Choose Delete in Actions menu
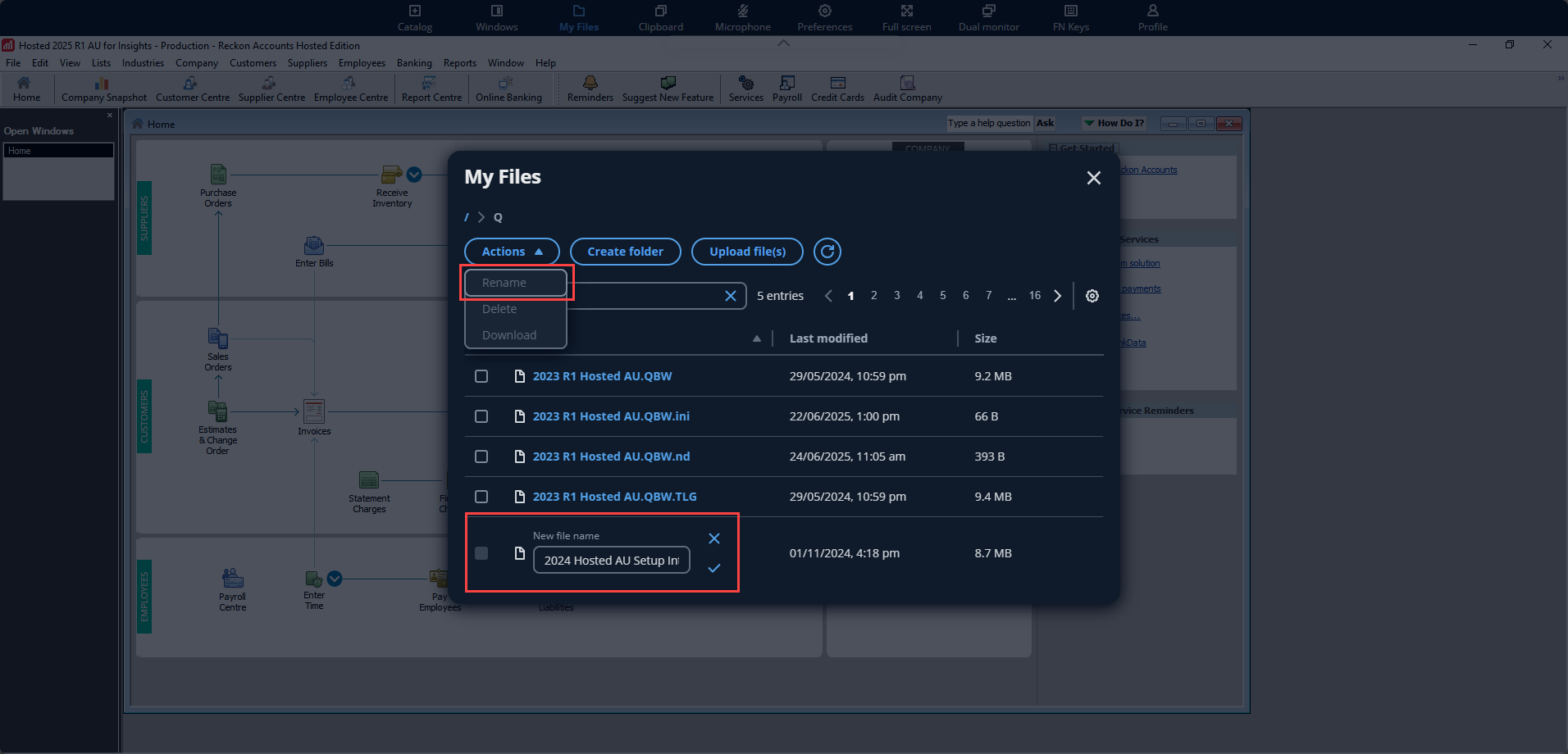 515,309
